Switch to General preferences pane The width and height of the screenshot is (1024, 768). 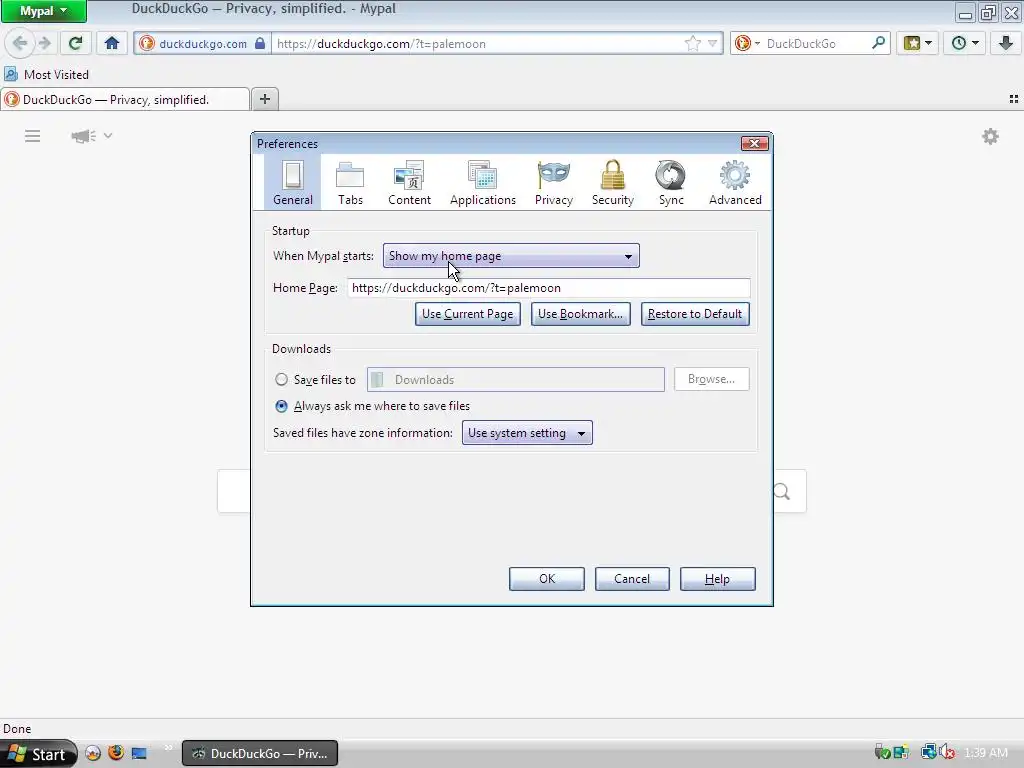pyautogui.click(x=293, y=182)
